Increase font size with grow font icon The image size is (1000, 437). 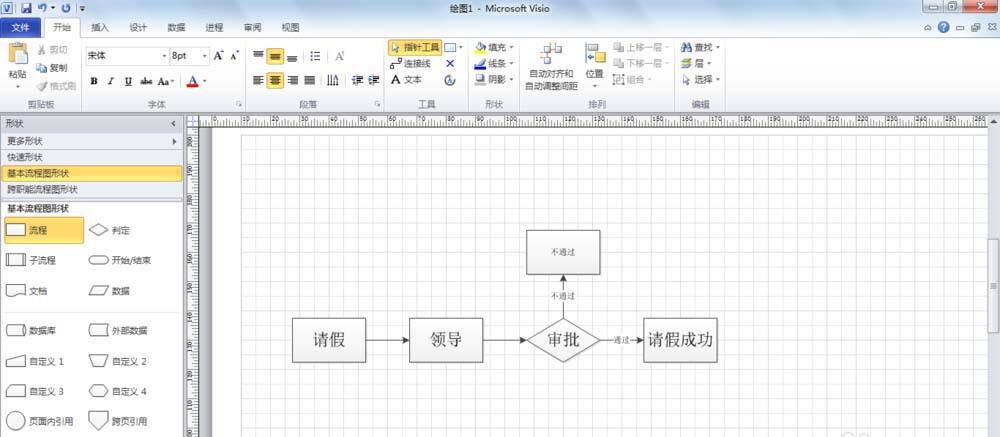219,56
